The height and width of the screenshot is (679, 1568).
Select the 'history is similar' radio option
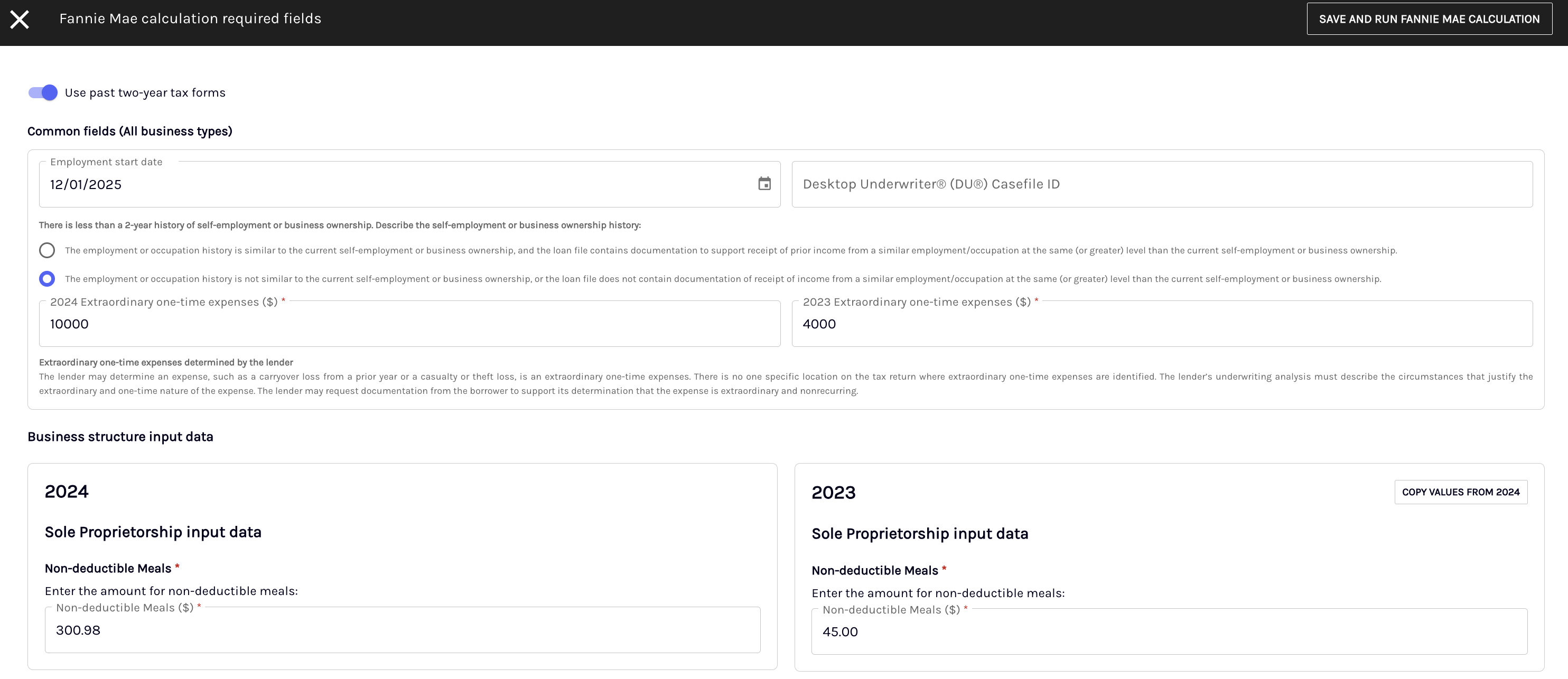[x=47, y=250]
